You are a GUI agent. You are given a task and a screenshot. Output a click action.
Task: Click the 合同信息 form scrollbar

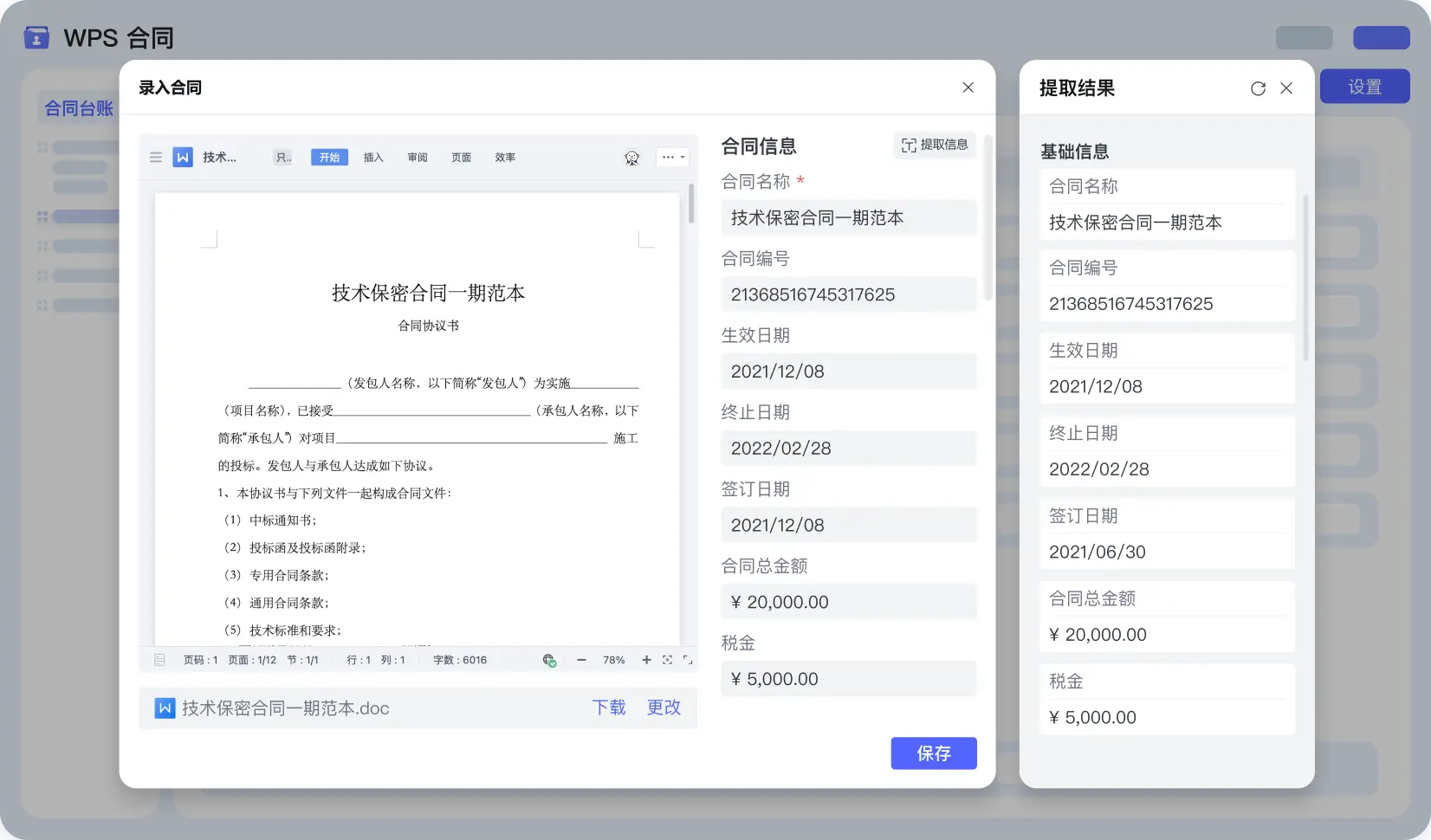(988, 218)
